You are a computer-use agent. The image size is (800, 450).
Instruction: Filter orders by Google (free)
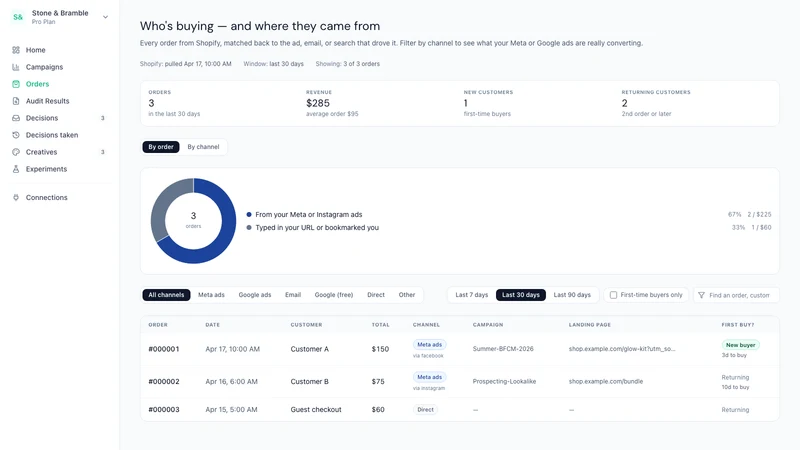pos(334,295)
